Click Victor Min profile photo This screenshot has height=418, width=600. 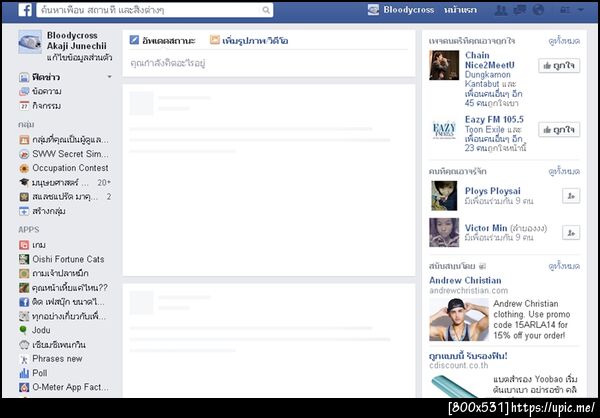[444, 232]
